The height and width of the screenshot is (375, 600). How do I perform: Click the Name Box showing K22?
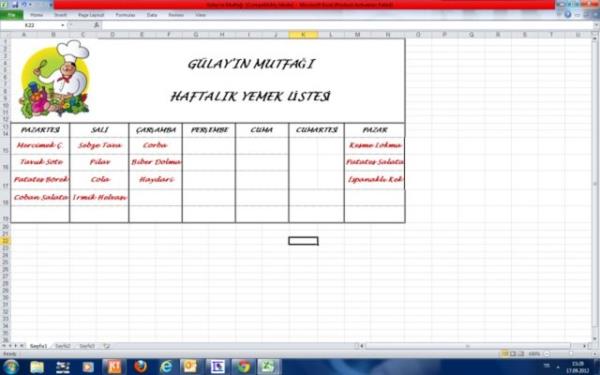pos(30,25)
